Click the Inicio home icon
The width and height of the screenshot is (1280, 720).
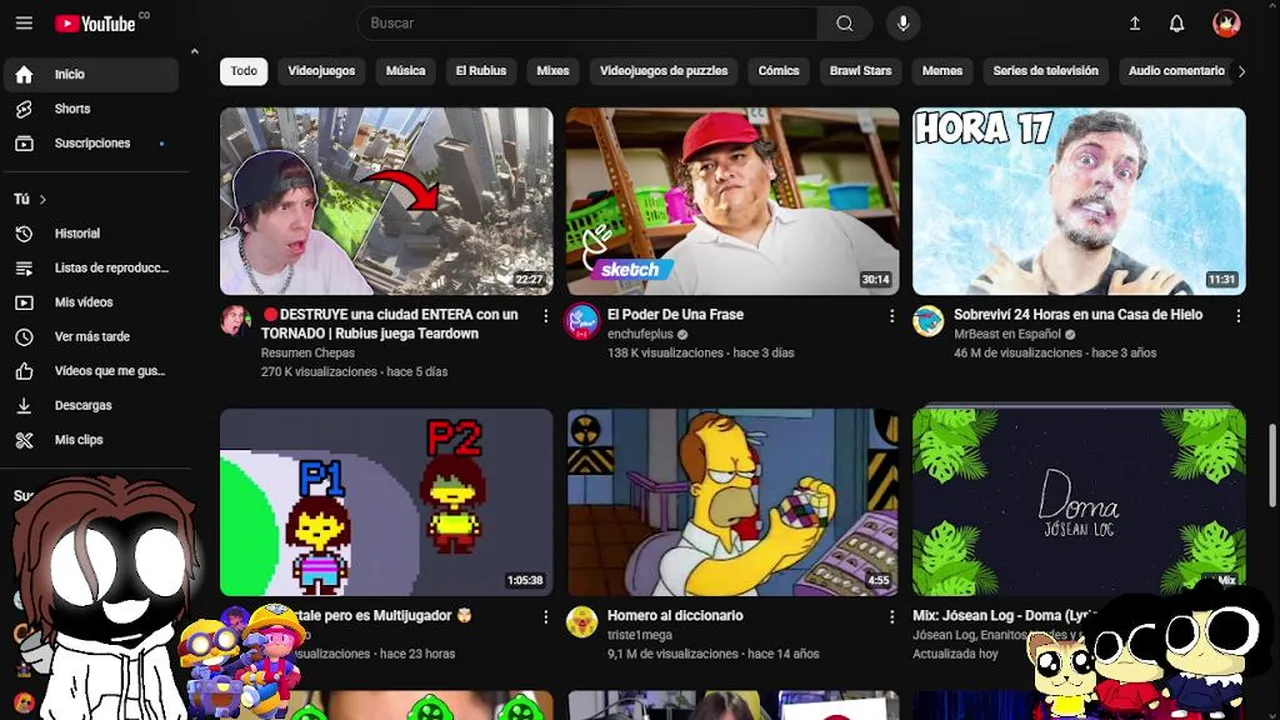[24, 74]
